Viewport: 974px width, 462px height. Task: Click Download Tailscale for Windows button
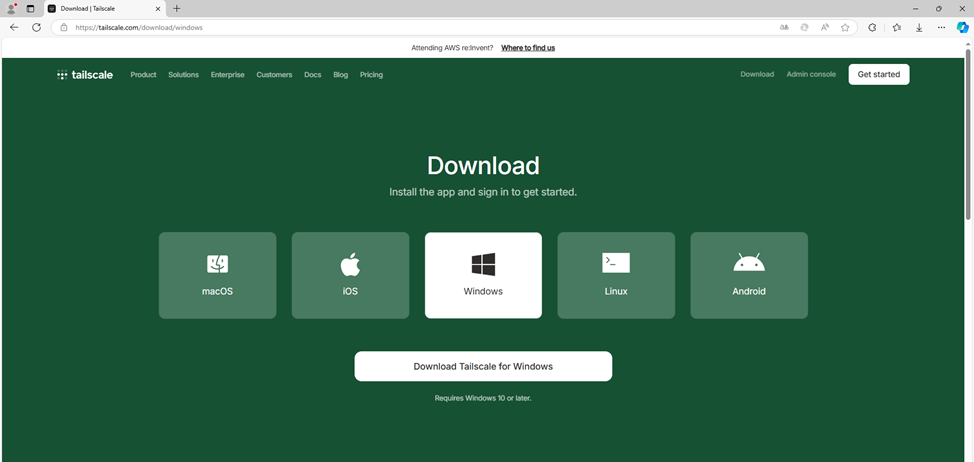(483, 366)
